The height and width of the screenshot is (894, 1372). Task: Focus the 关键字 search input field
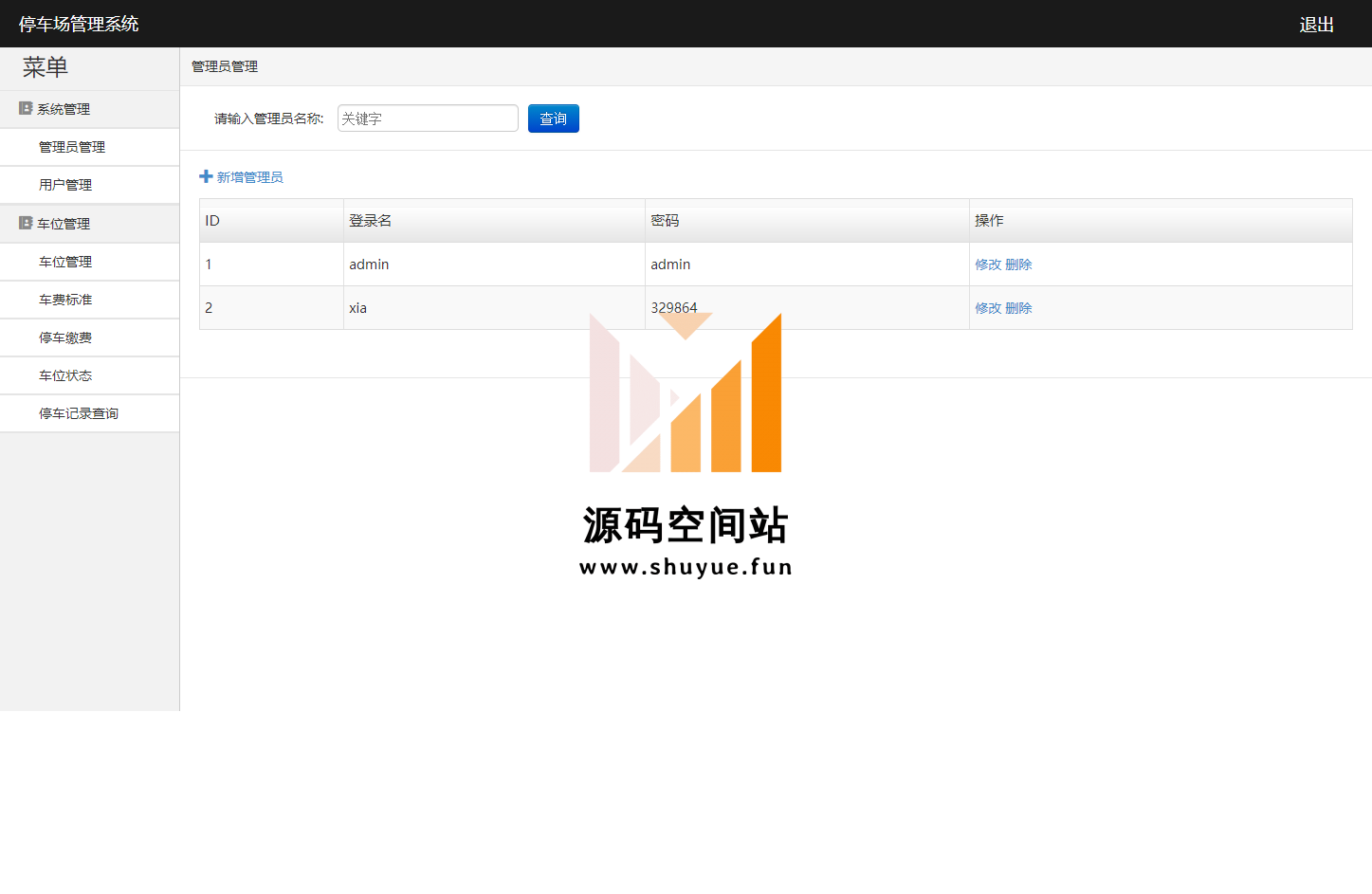[428, 119]
